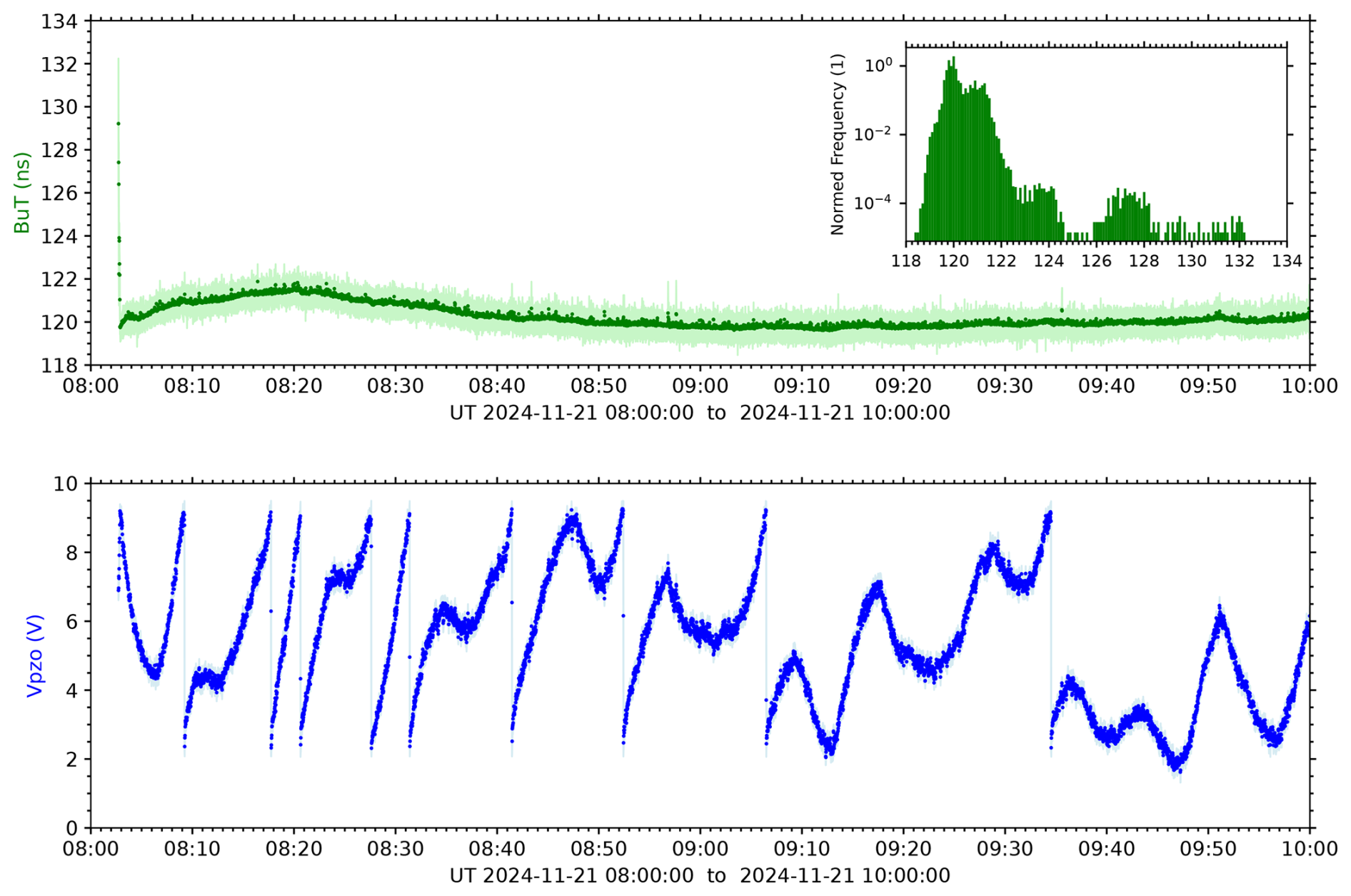The height and width of the screenshot is (896, 1351).
Task: Select the 08:00 tick on the bottom plot
Action: tap(91, 849)
